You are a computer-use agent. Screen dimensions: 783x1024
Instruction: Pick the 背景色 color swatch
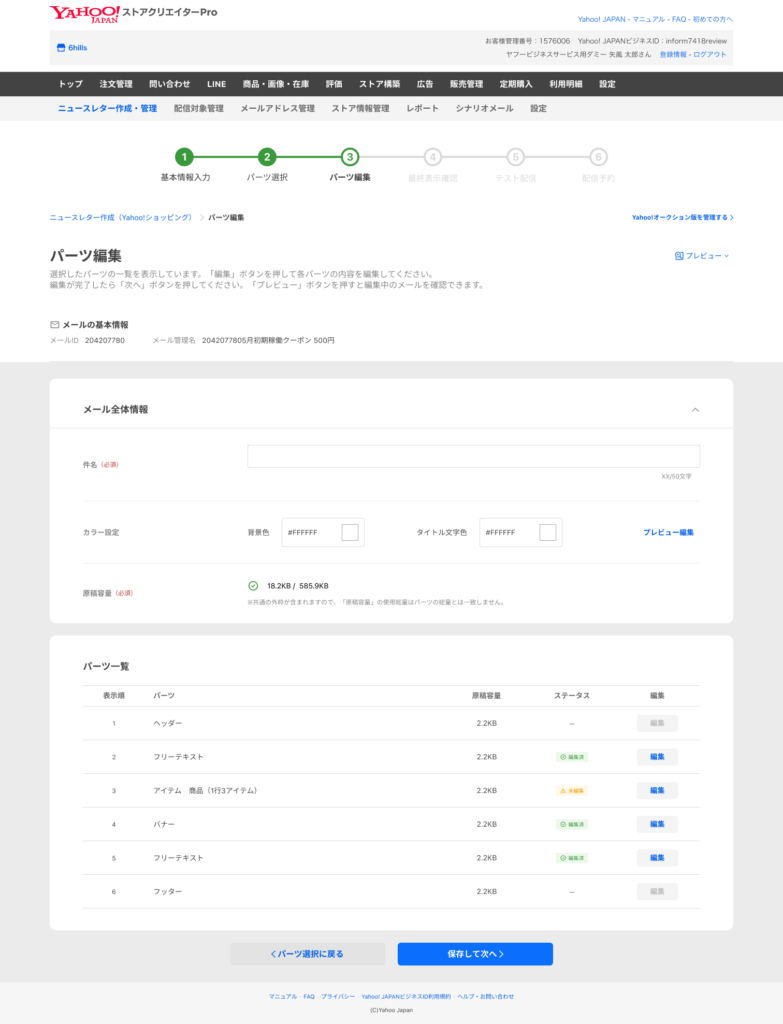point(350,533)
